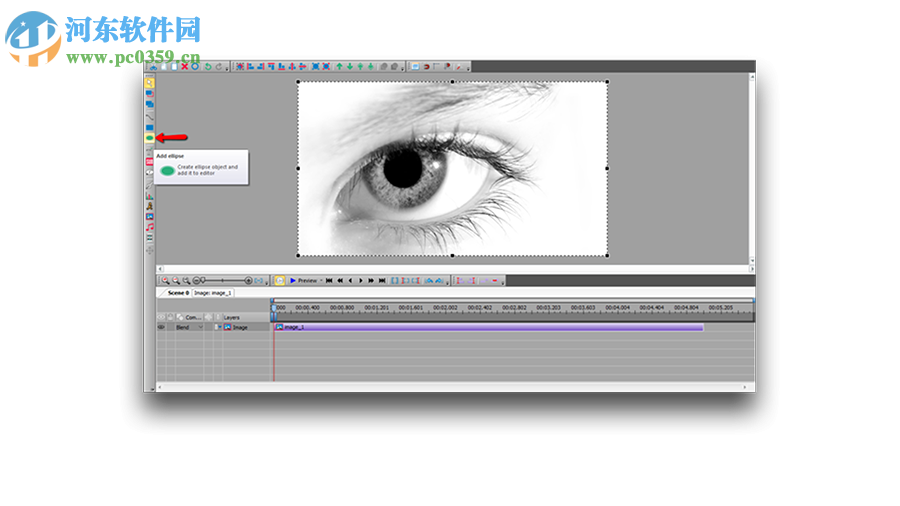Open the Preview dropdown arrow

[321, 281]
